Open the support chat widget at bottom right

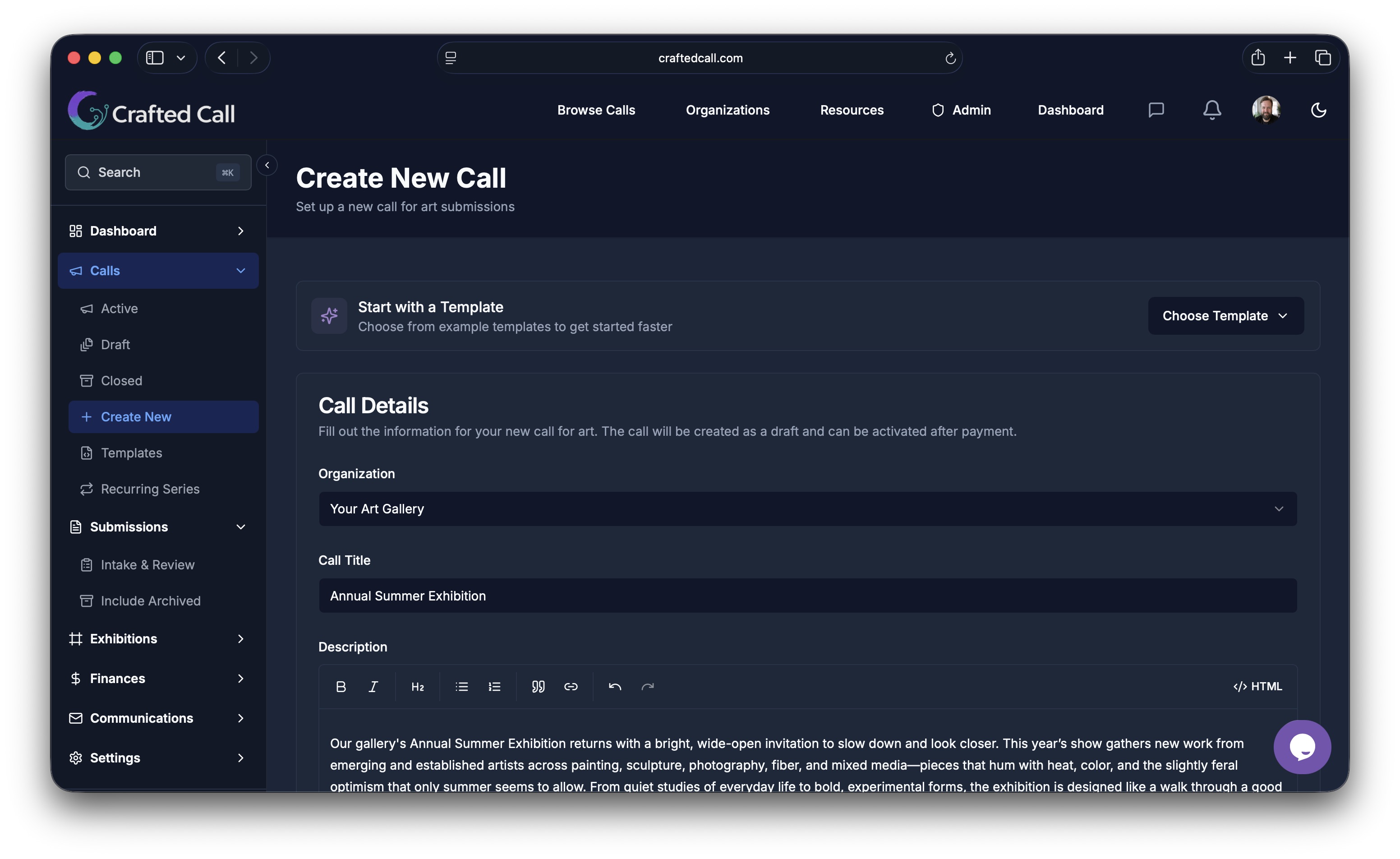[1302, 747]
